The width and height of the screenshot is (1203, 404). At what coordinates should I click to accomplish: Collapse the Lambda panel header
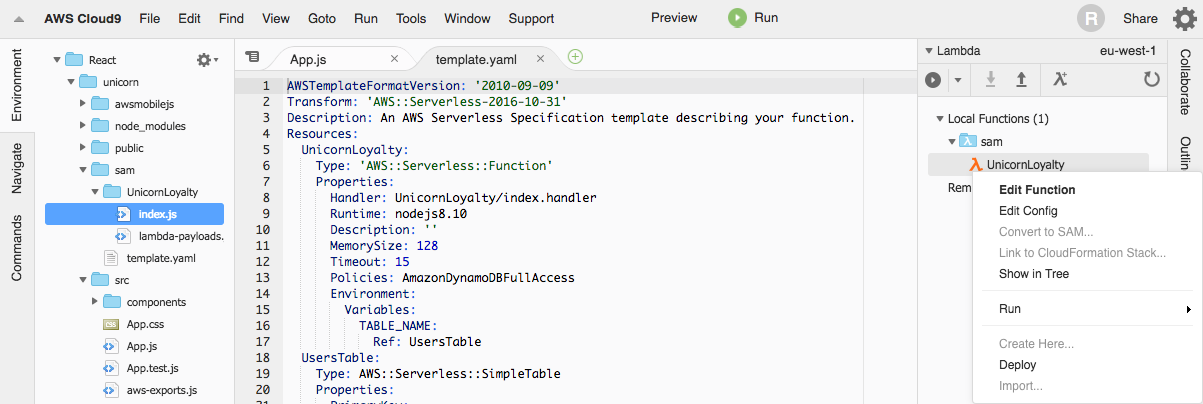(929, 51)
